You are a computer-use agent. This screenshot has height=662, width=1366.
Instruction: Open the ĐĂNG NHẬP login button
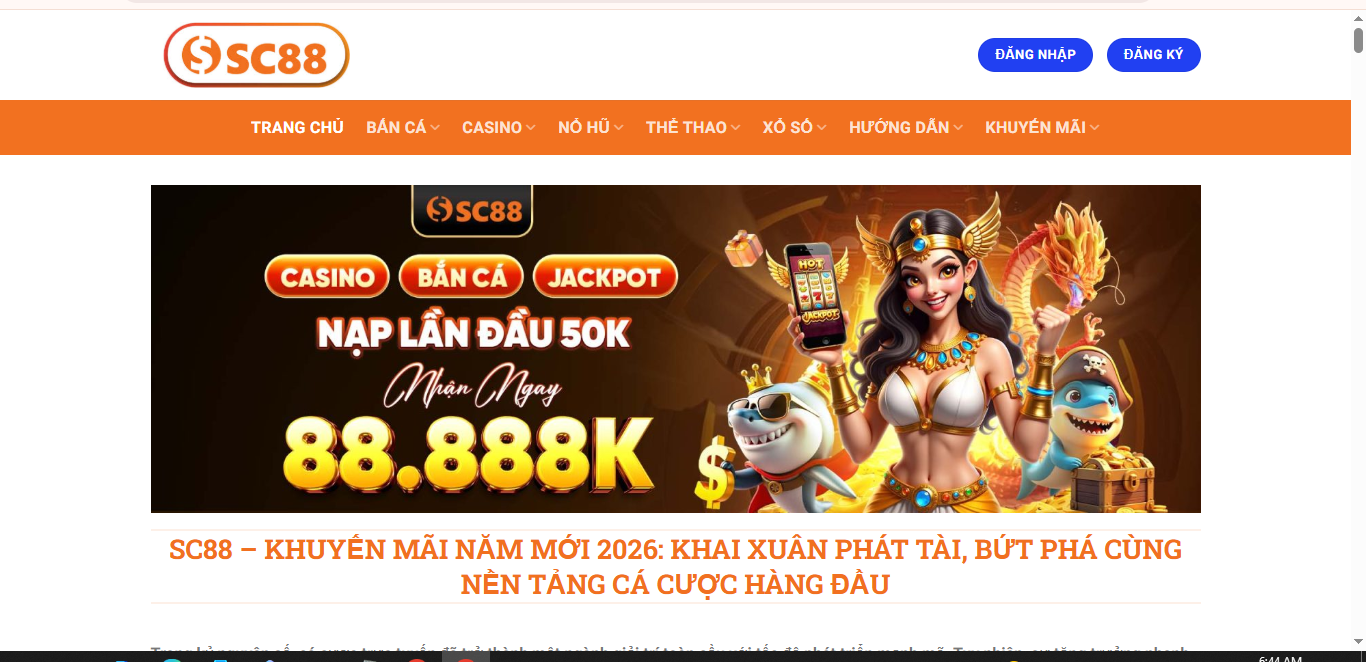(1035, 55)
